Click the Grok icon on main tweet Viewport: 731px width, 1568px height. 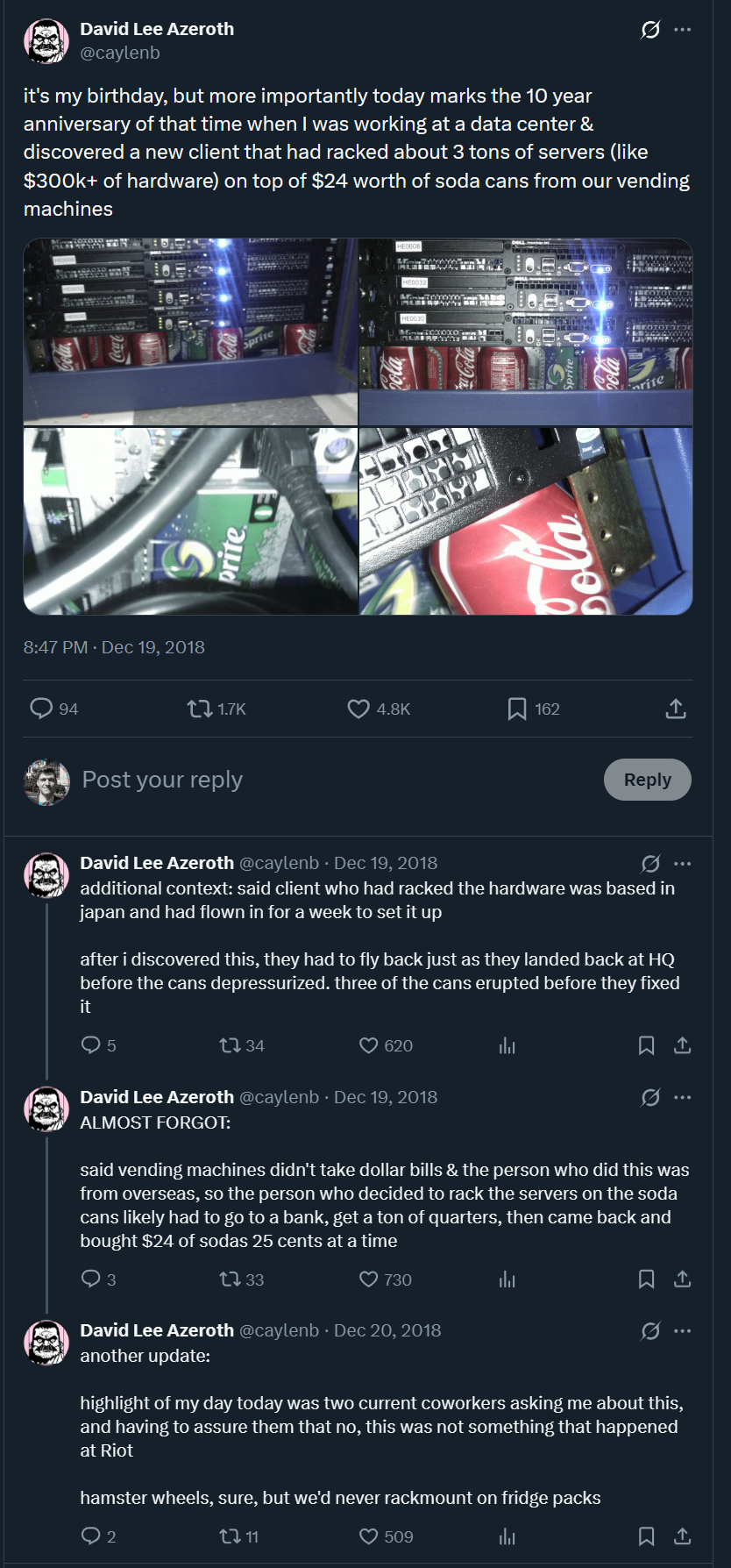pos(650,30)
